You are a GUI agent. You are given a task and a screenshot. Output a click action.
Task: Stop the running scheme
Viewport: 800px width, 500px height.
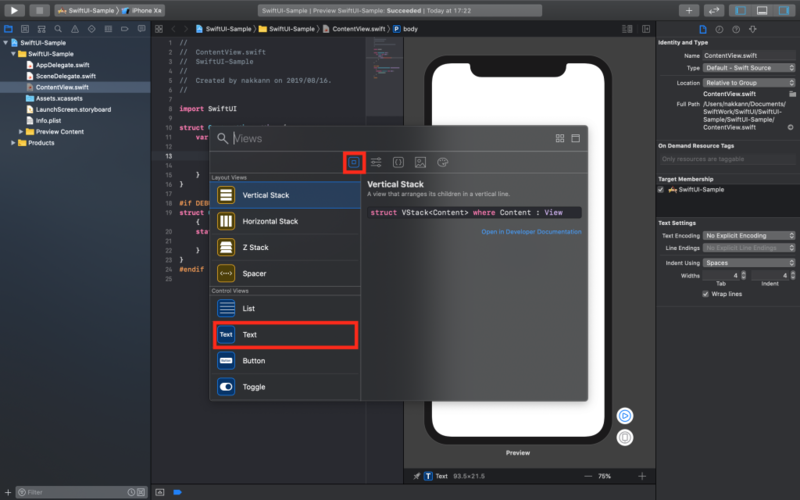pos(39,10)
